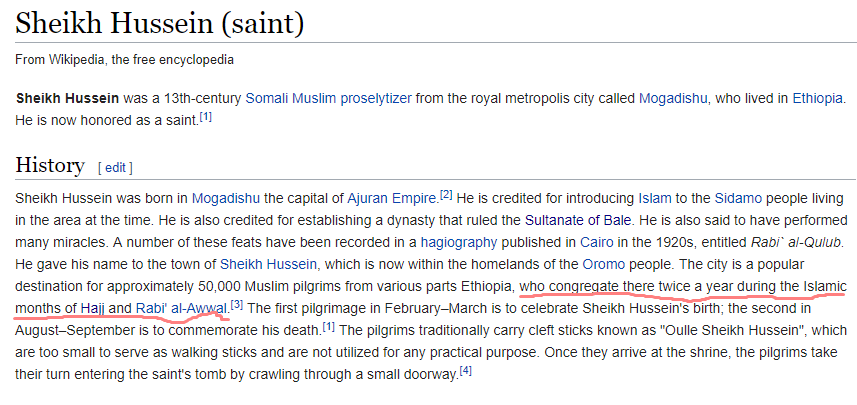Edit the History section
This screenshot has width=857, height=405.
point(115,167)
